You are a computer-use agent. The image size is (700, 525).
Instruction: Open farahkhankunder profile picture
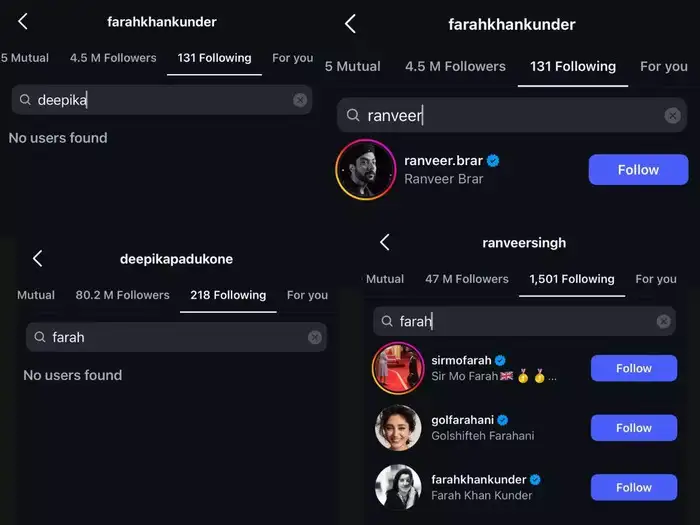(x=397, y=487)
